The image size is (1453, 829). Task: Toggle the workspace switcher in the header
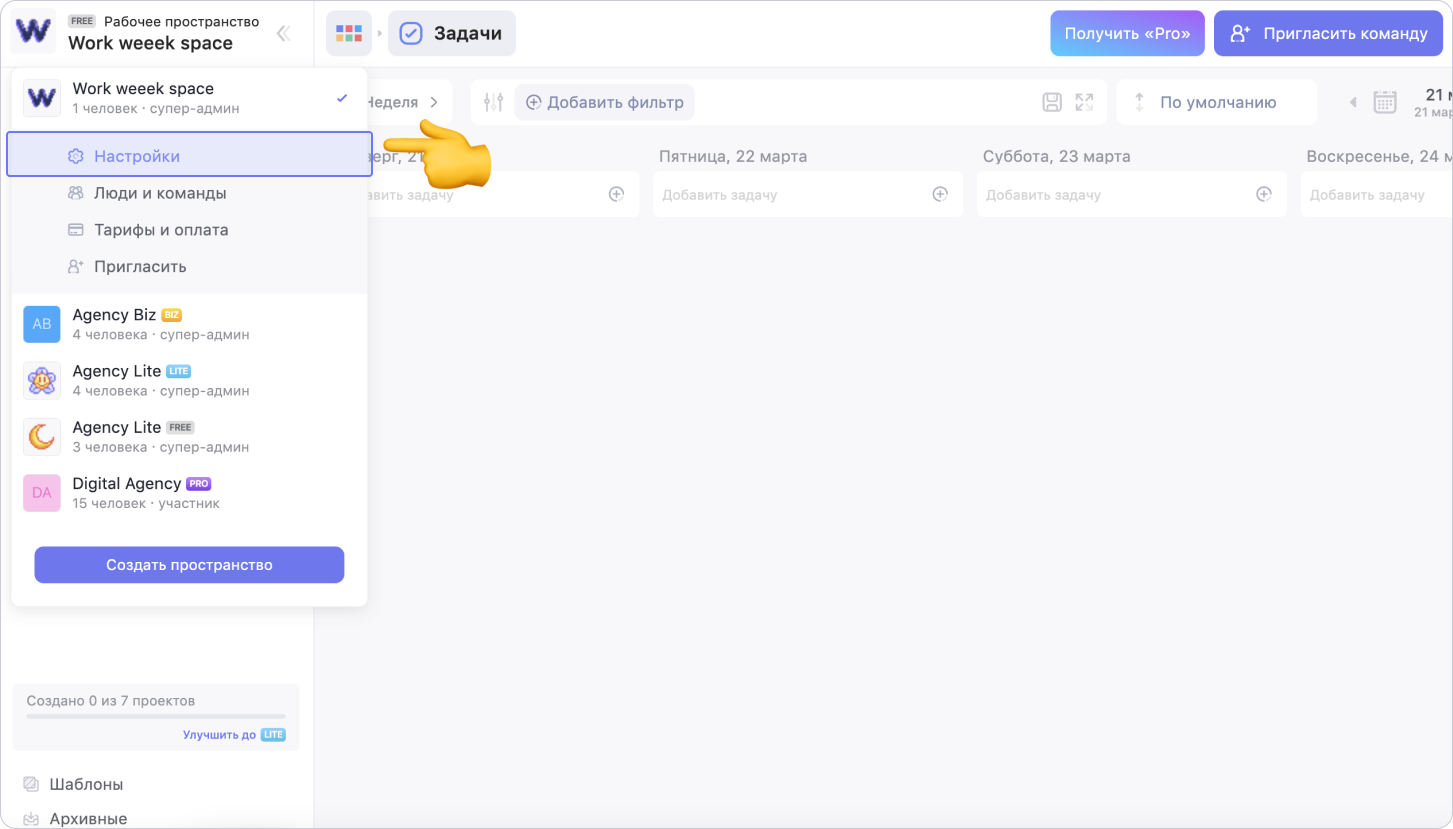(150, 33)
